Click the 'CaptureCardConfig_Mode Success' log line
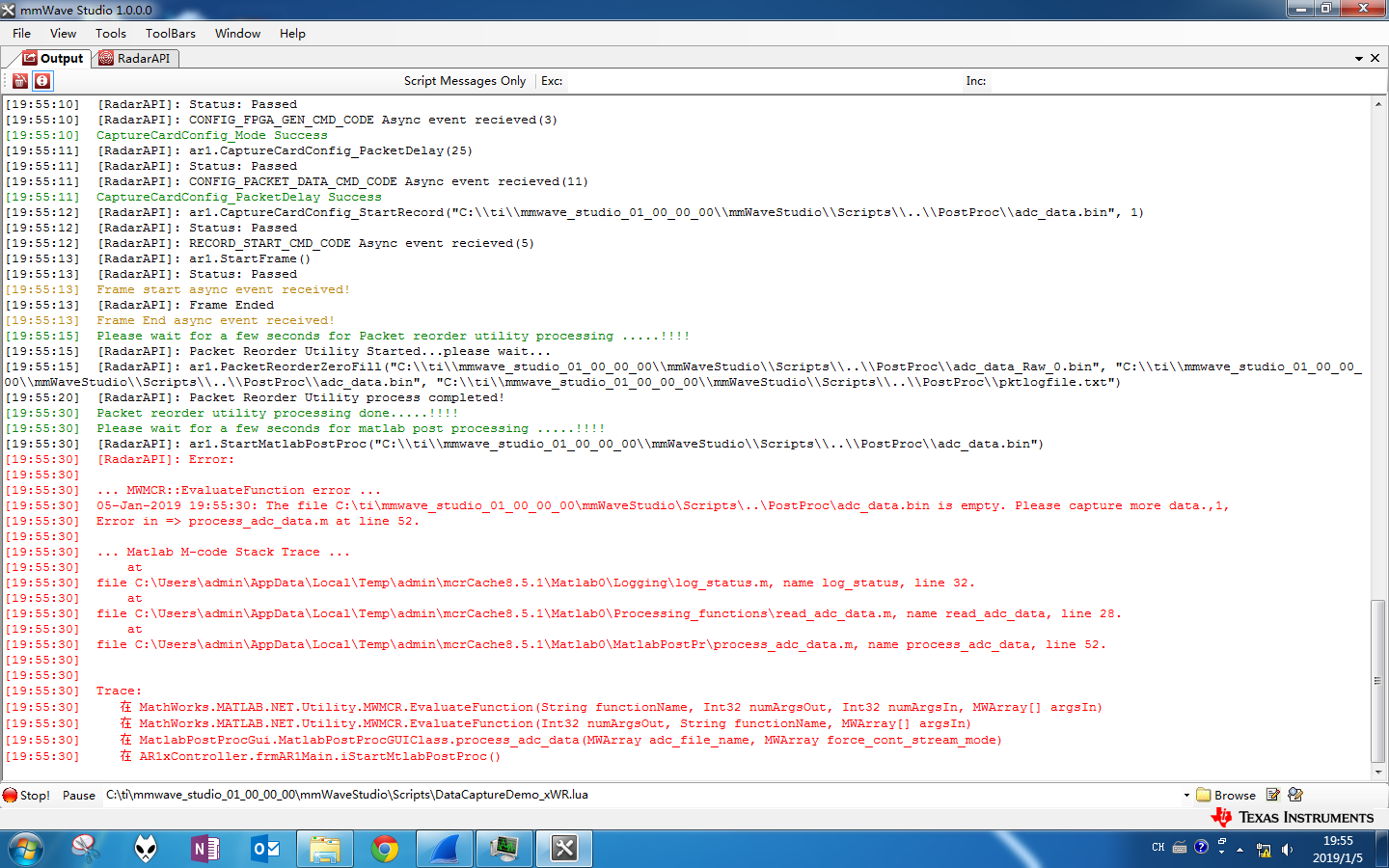The width and height of the screenshot is (1389, 868). 212,135
